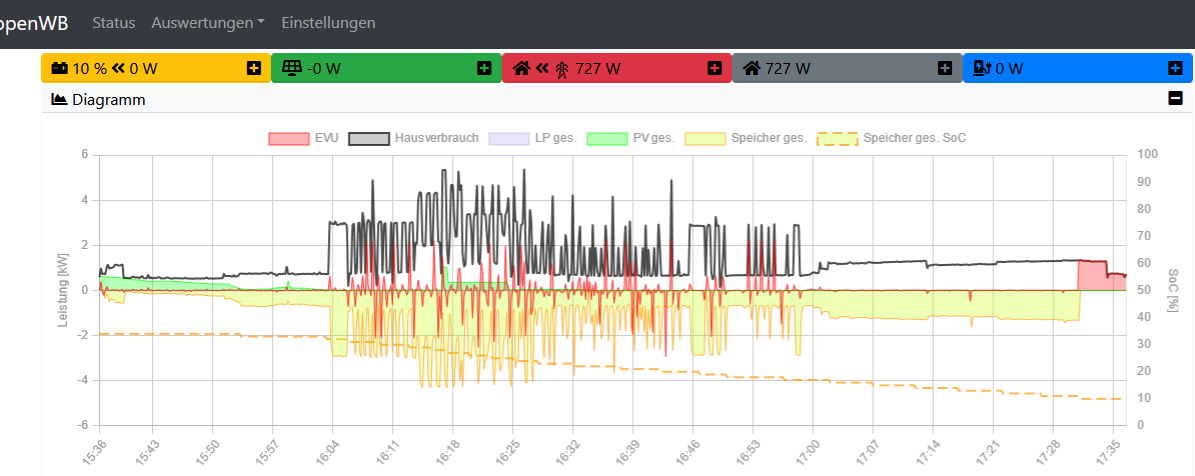Click the house icon in red grid card
Image resolution: width=1195 pixels, height=476 pixels.
(x=520, y=68)
